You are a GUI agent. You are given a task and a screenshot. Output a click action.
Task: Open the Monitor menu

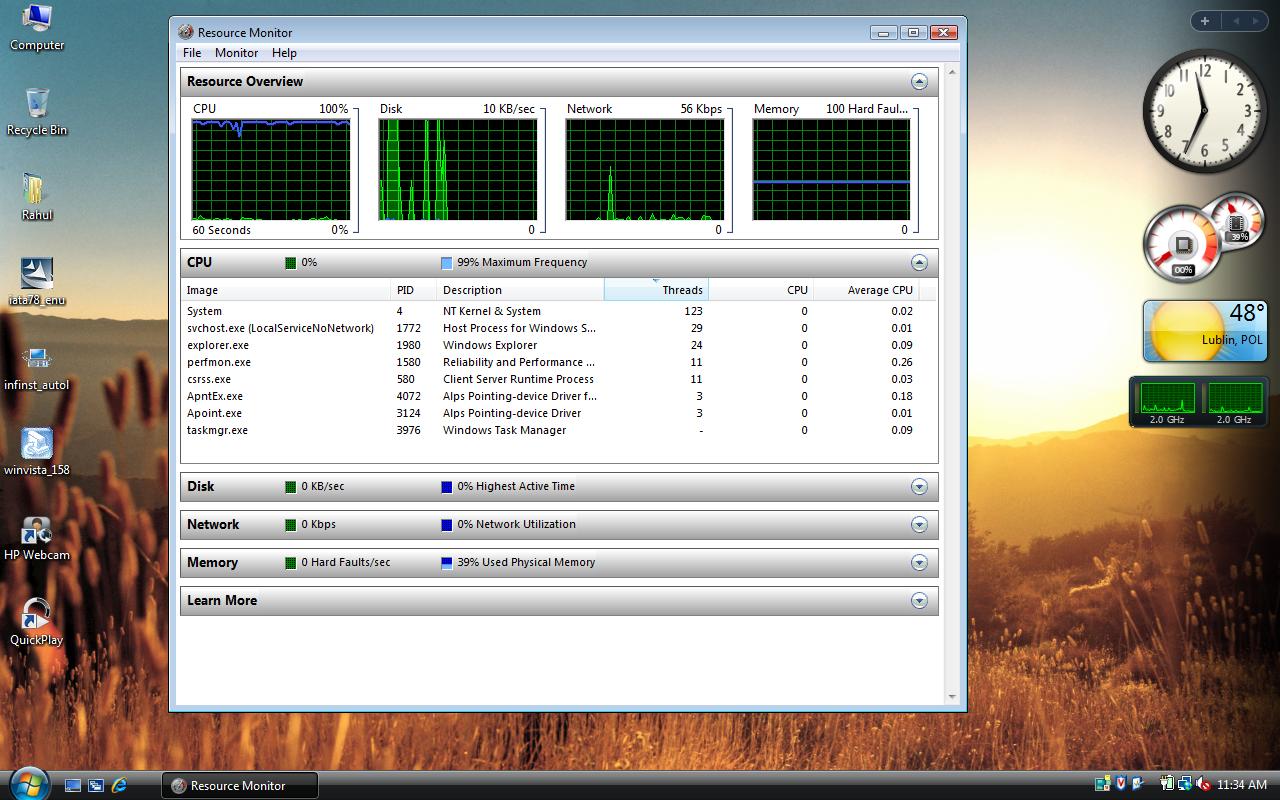click(x=236, y=53)
